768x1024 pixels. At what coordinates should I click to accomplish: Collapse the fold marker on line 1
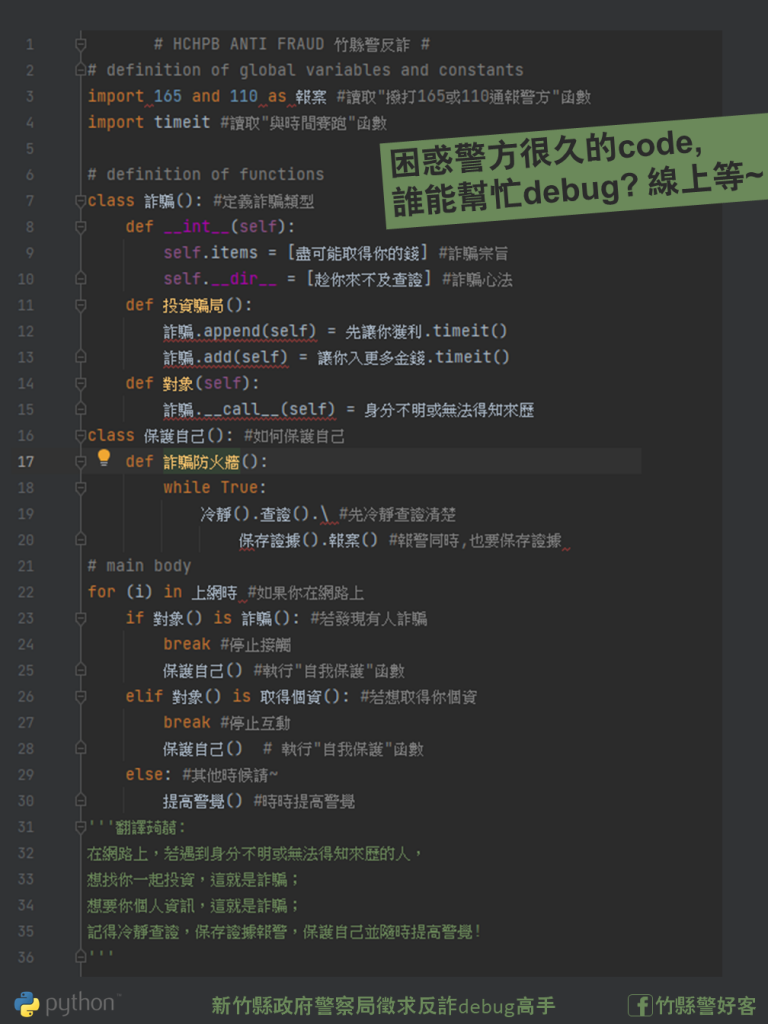tap(81, 44)
